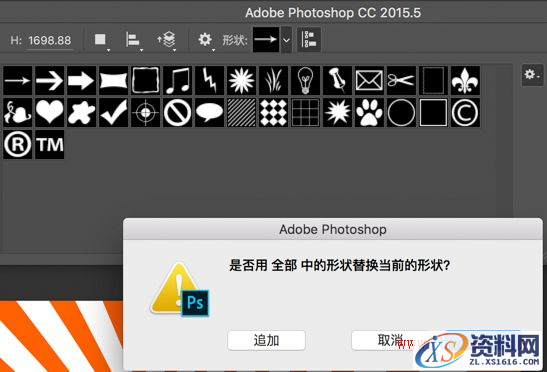Image resolution: width=547 pixels, height=372 pixels.
Task: Select the speech bubble shape
Action: (209, 112)
